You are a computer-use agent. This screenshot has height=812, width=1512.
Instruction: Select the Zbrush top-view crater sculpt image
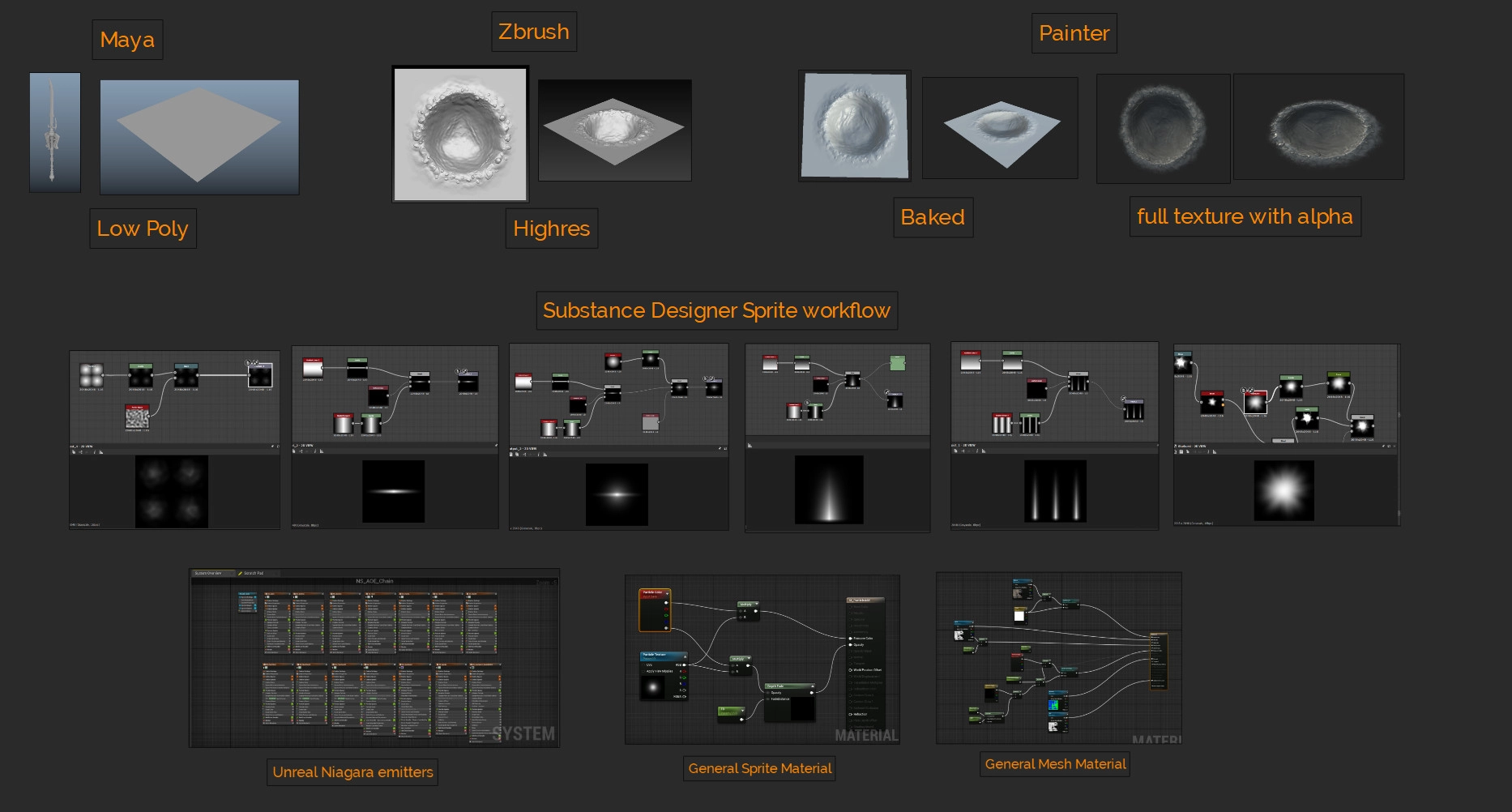coord(460,134)
